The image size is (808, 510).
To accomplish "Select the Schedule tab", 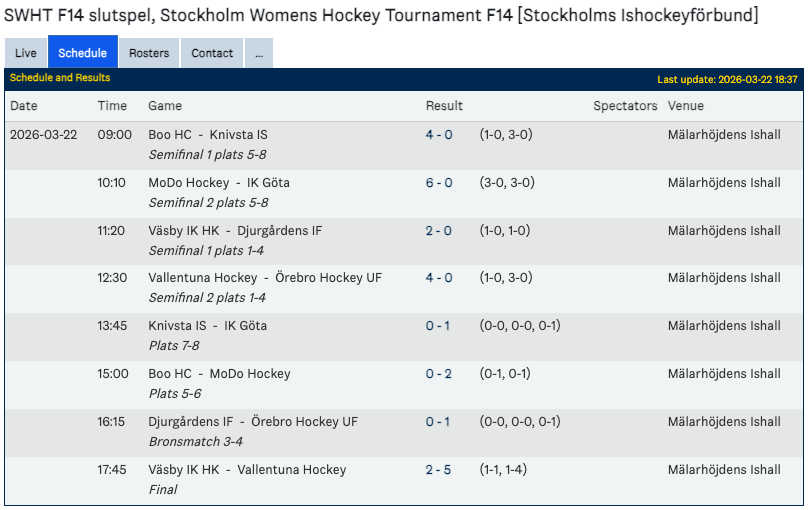I will pos(82,53).
